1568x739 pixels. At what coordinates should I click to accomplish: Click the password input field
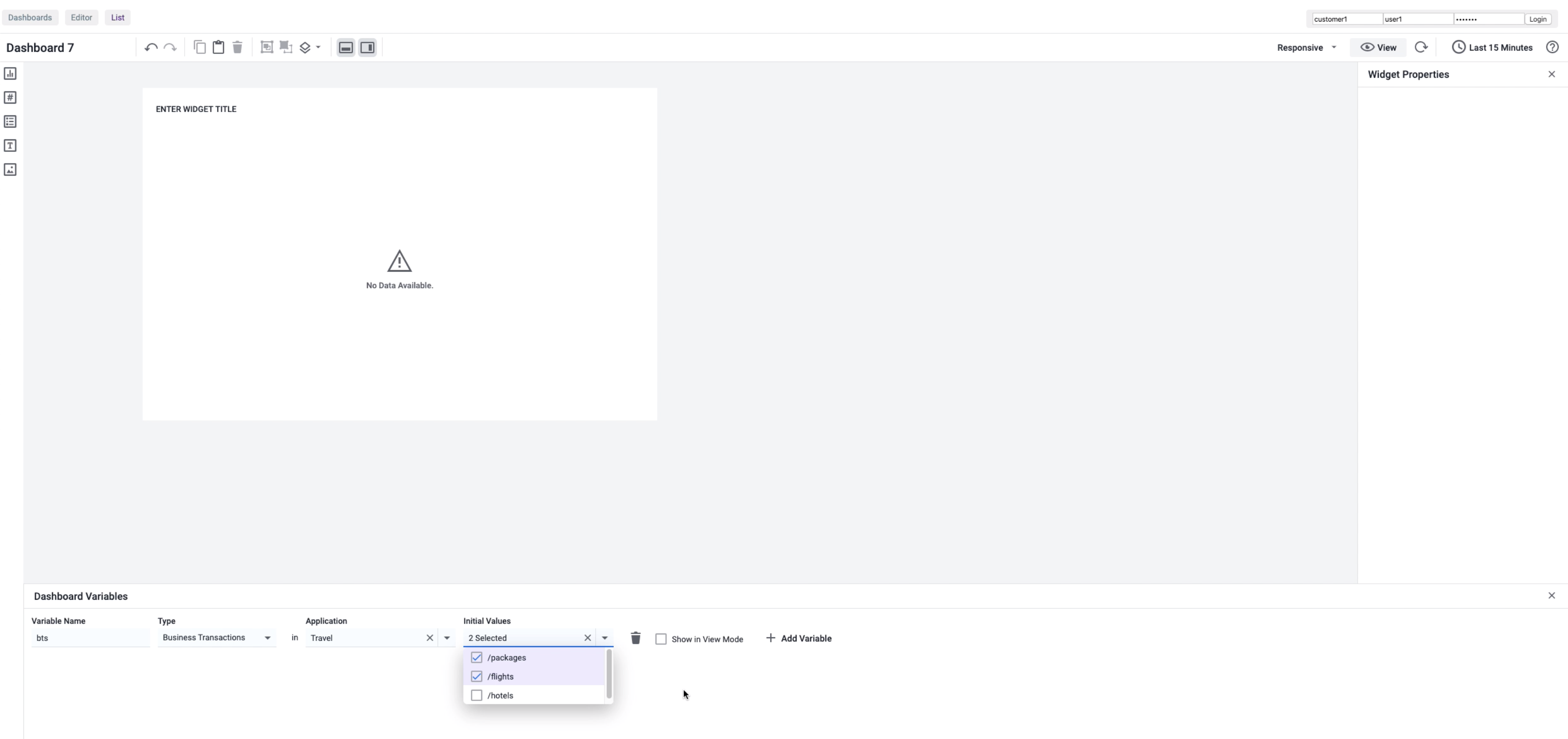click(1488, 19)
